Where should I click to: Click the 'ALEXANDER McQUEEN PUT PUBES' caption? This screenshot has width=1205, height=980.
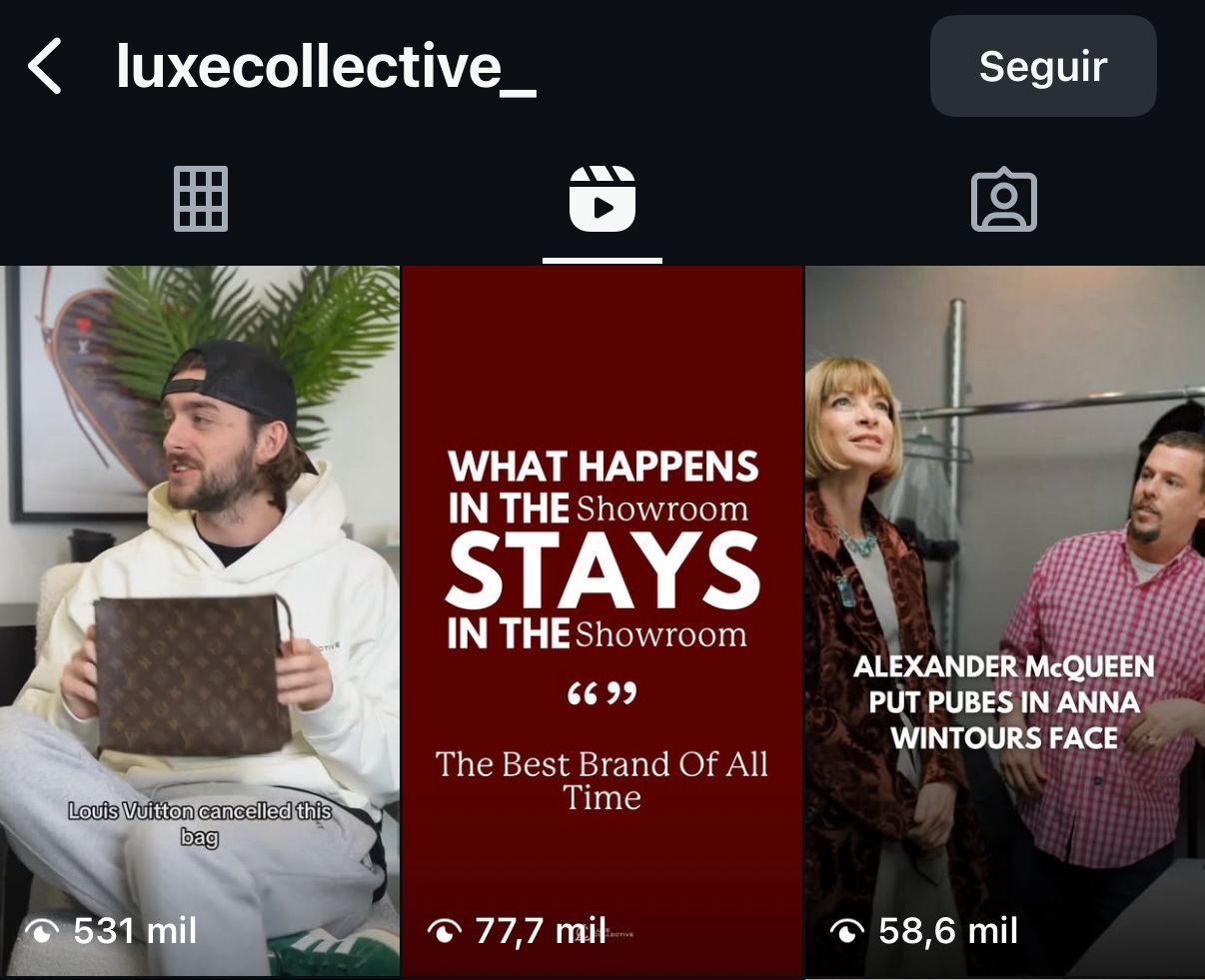tap(1004, 702)
